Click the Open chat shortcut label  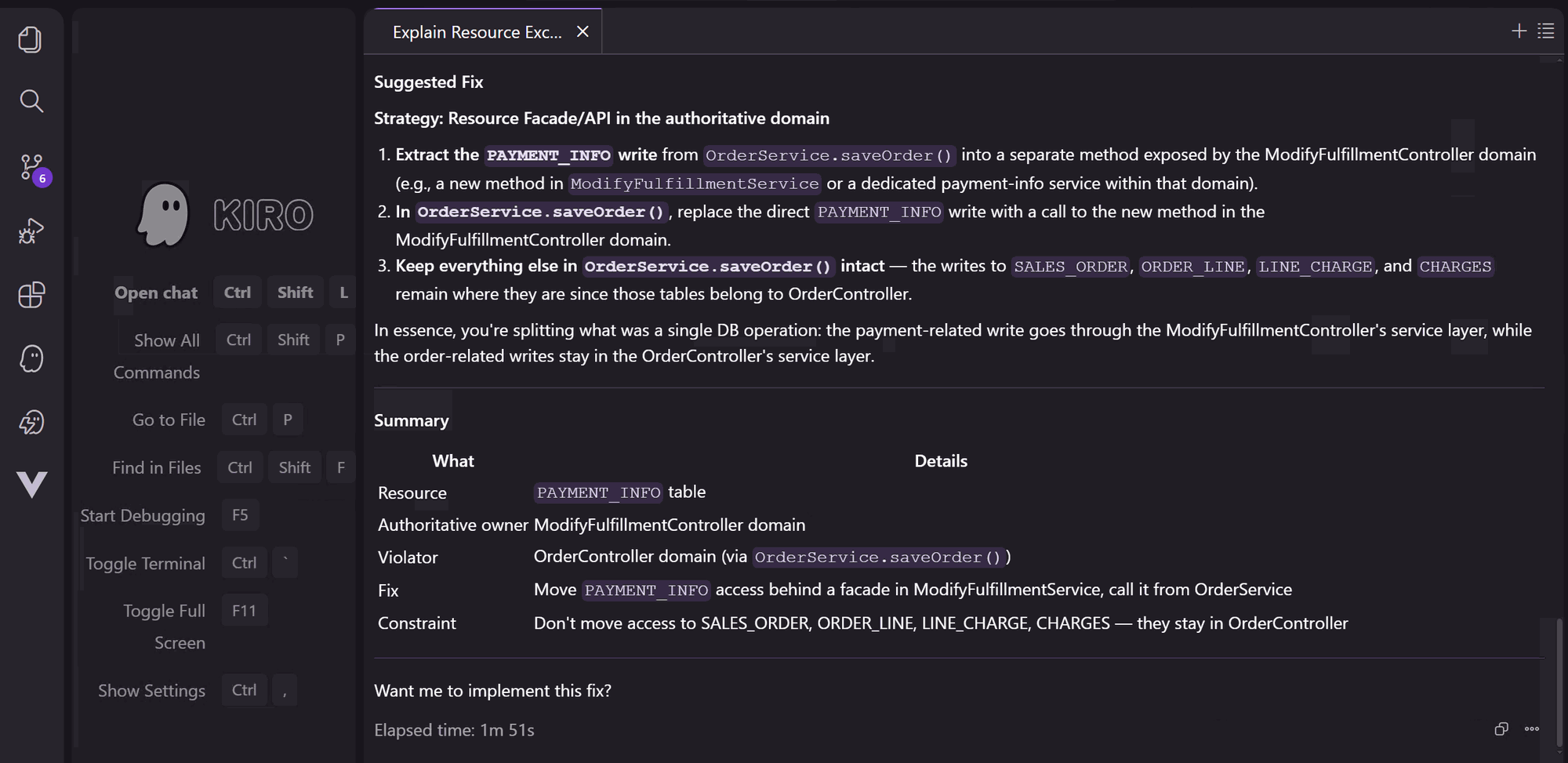tap(156, 292)
